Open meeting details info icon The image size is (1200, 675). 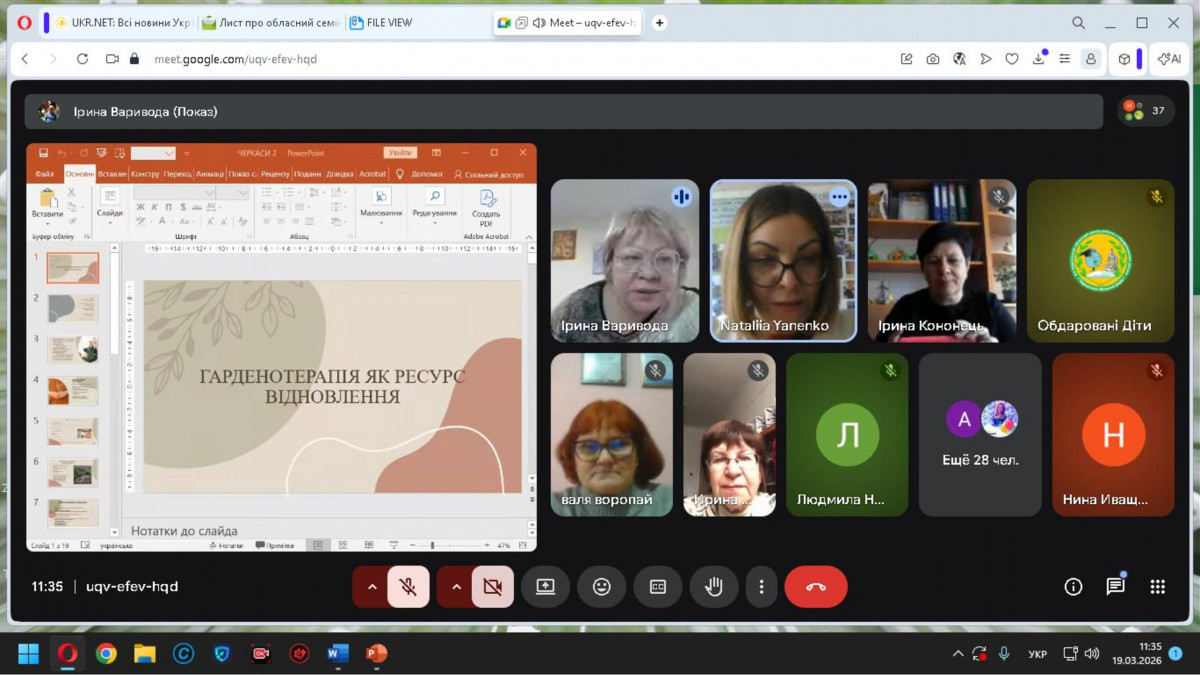click(1073, 587)
